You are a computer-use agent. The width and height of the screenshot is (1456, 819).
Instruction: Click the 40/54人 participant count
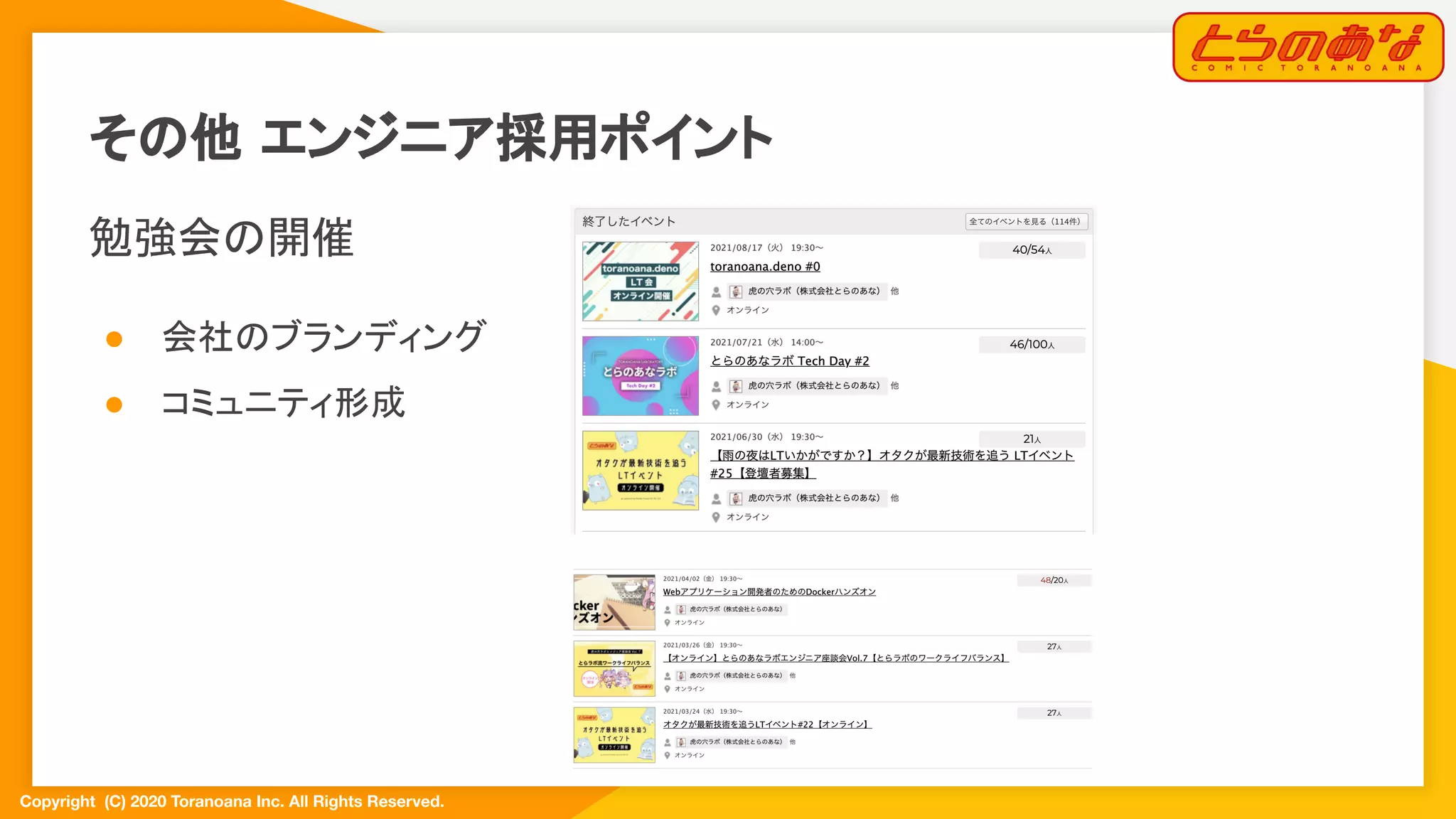pos(1032,250)
